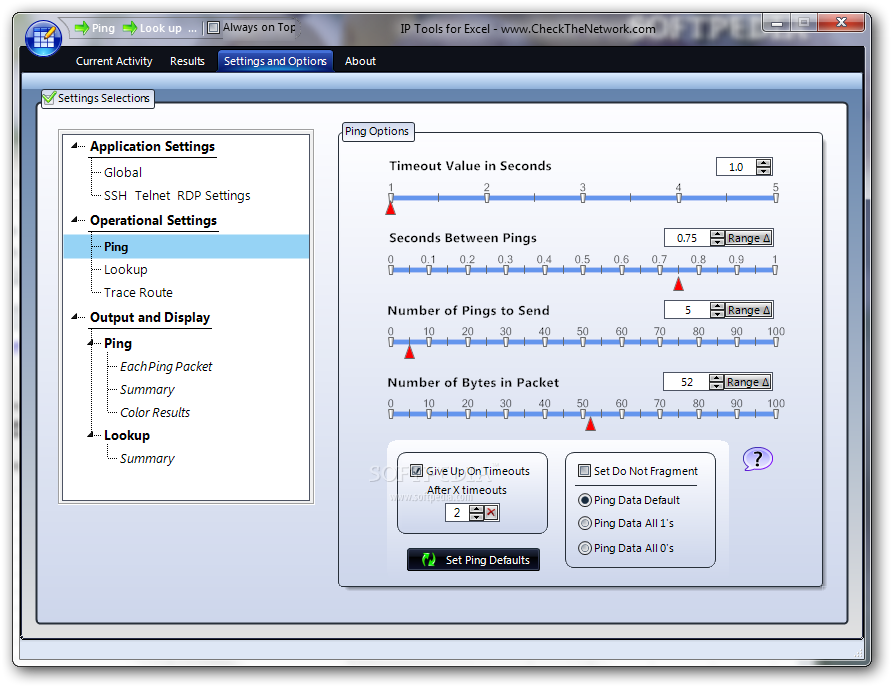The height and width of the screenshot is (687, 892).
Task: Select Each Ping Packet tree item
Action: click(166, 367)
